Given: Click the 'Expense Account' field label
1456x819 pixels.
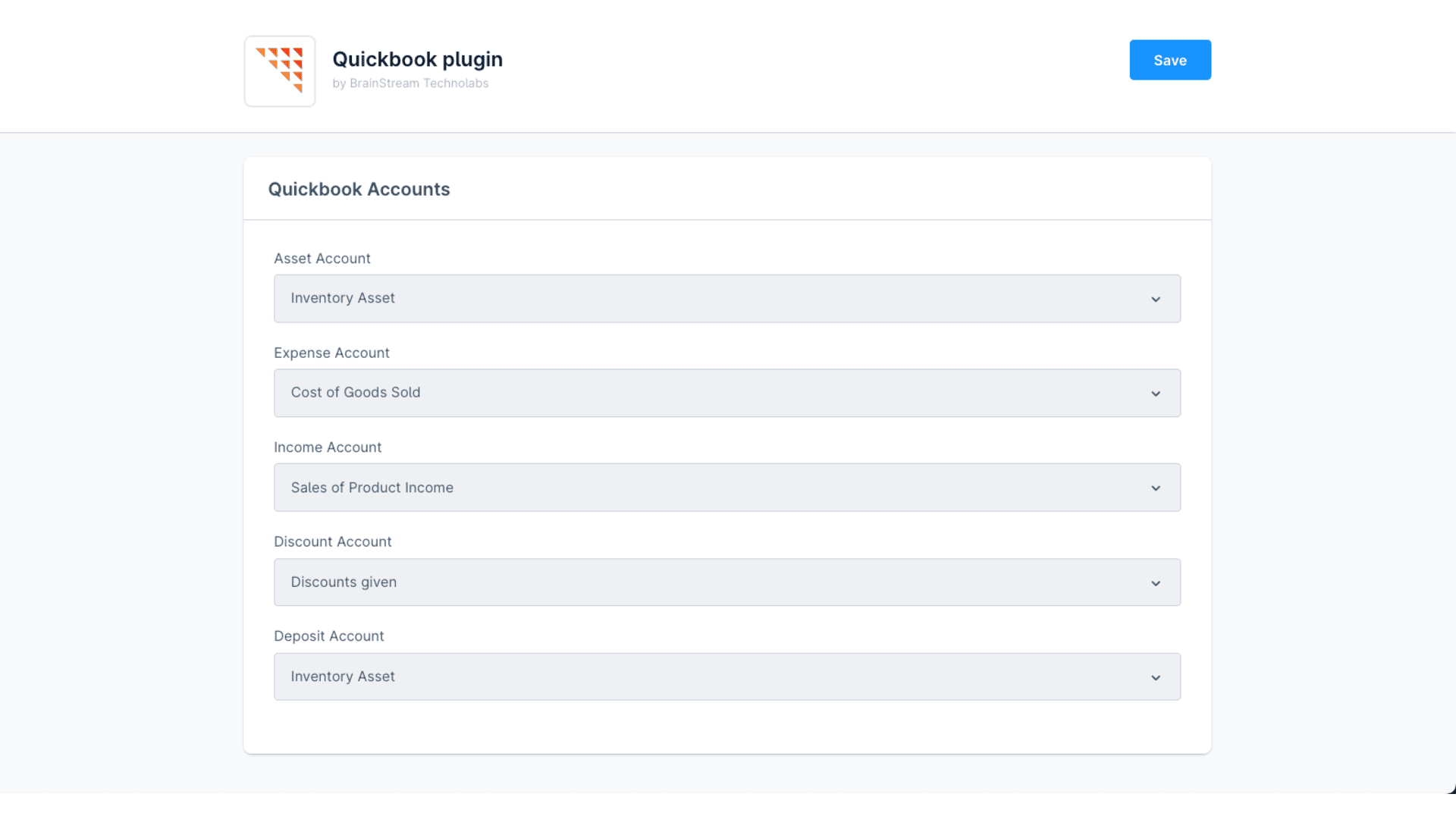Looking at the screenshot, I should (331, 353).
